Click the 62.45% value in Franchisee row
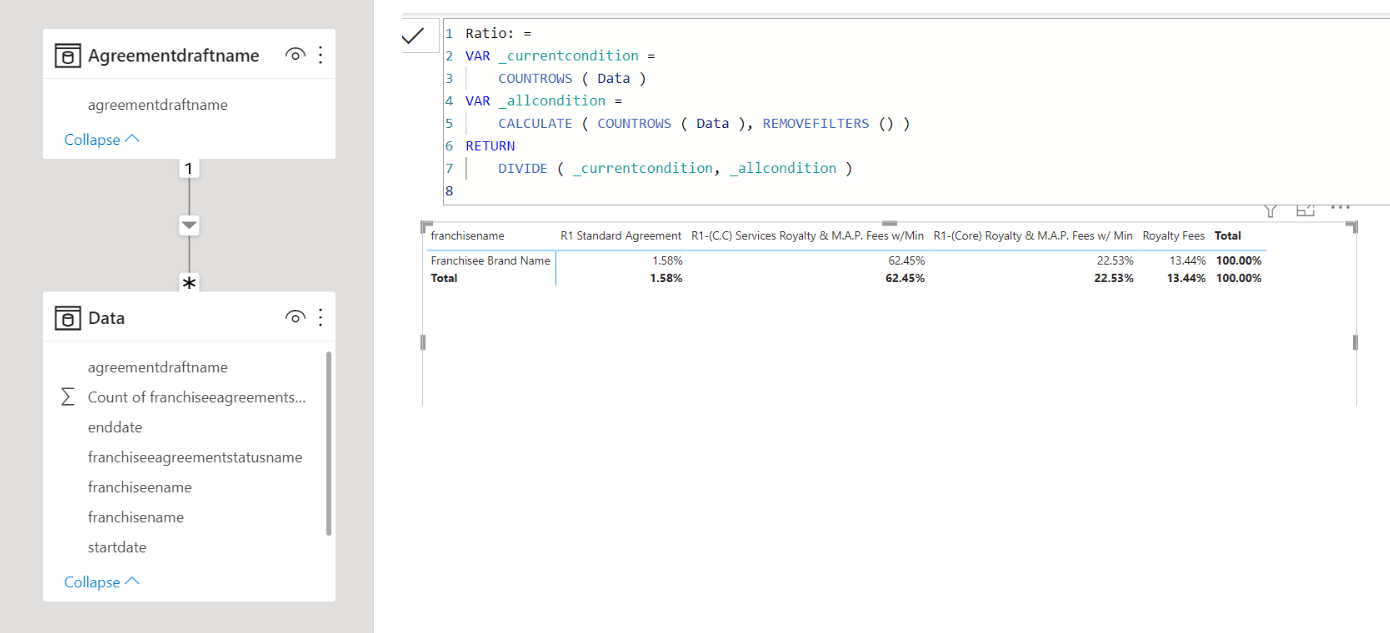The image size is (1390, 633). point(906,260)
